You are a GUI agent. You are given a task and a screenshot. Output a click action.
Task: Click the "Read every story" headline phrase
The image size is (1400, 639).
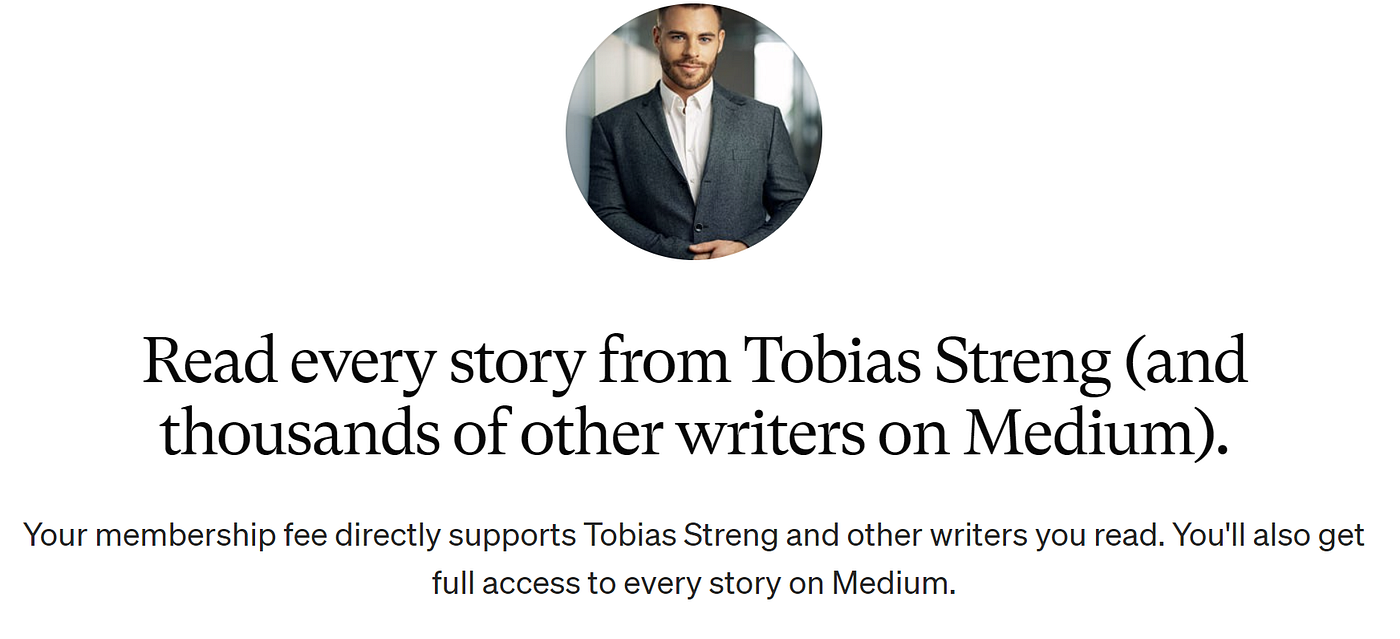click(362, 362)
